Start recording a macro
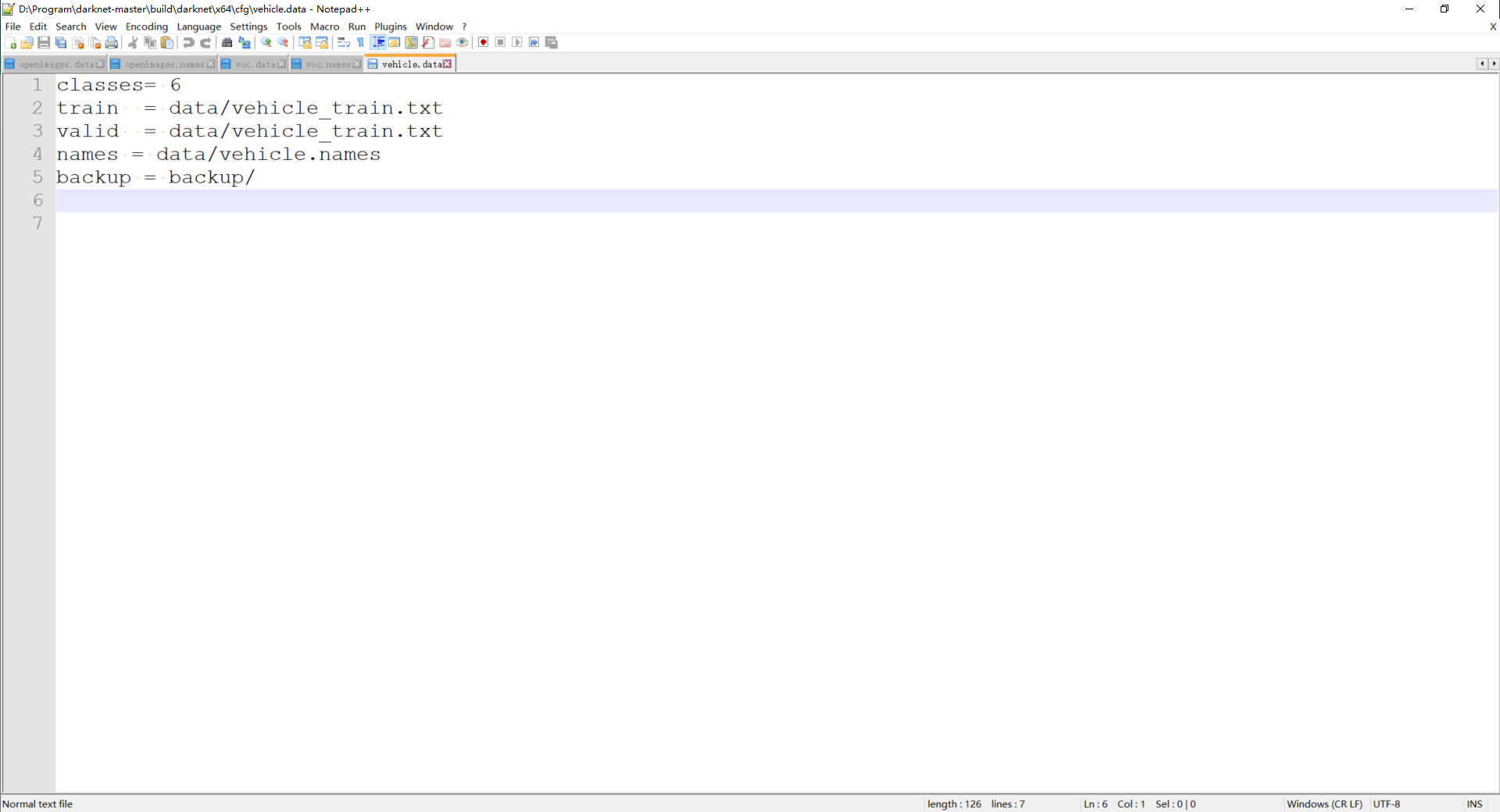This screenshot has width=1500, height=812. pos(484,43)
